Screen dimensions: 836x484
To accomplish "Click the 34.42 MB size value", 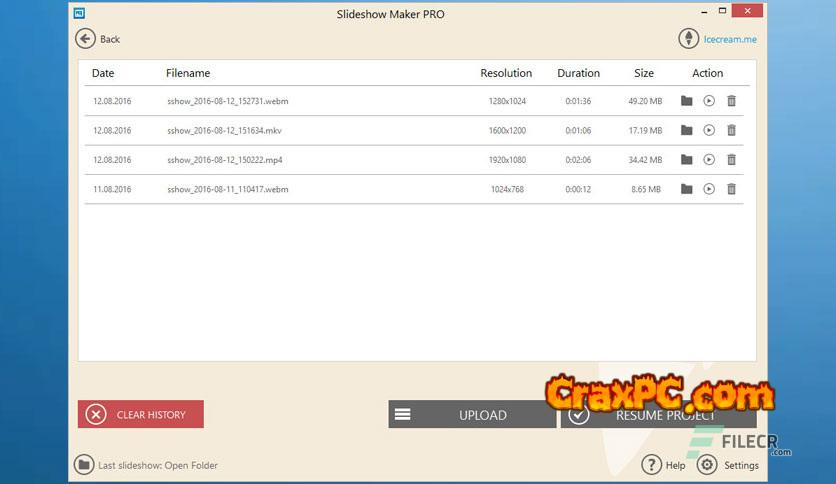I will point(645,160).
